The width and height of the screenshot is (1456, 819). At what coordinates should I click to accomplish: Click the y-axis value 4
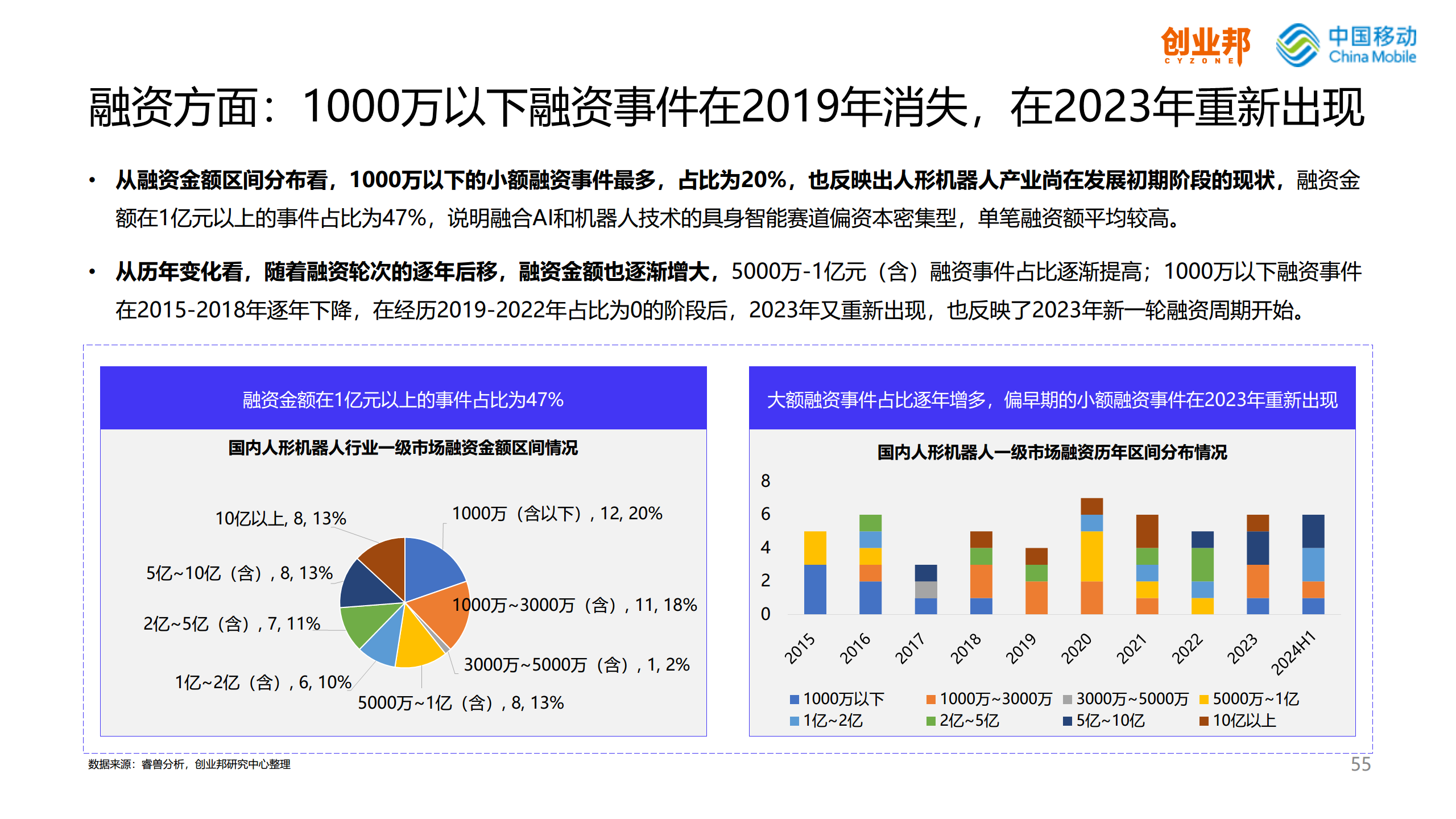(x=766, y=548)
